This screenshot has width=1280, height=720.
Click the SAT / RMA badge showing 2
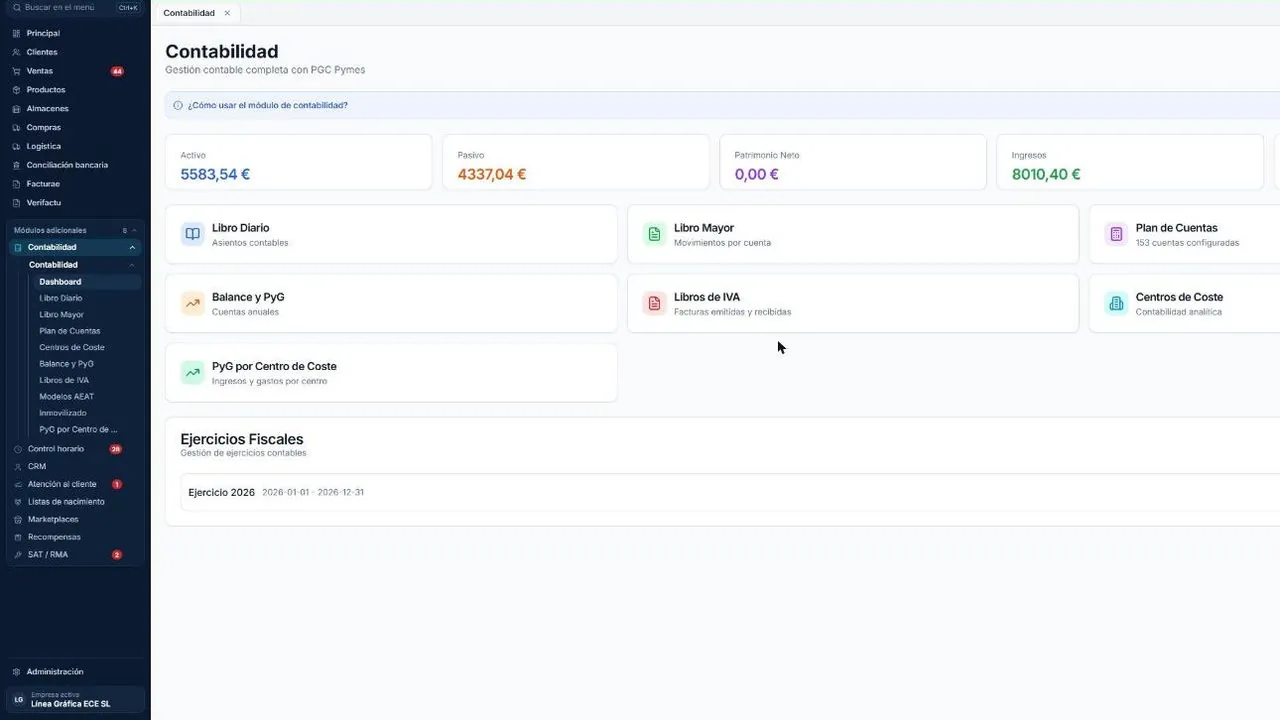coord(117,554)
